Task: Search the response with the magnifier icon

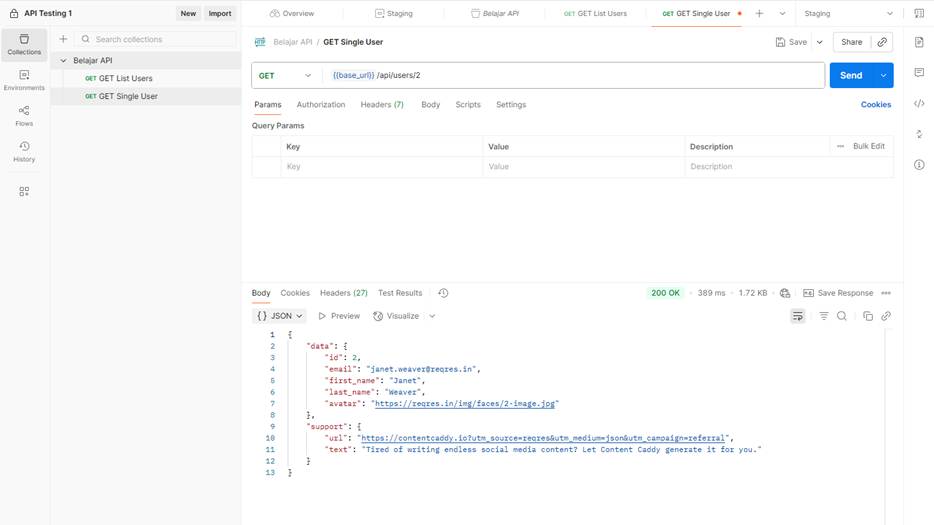Action: pos(842,316)
